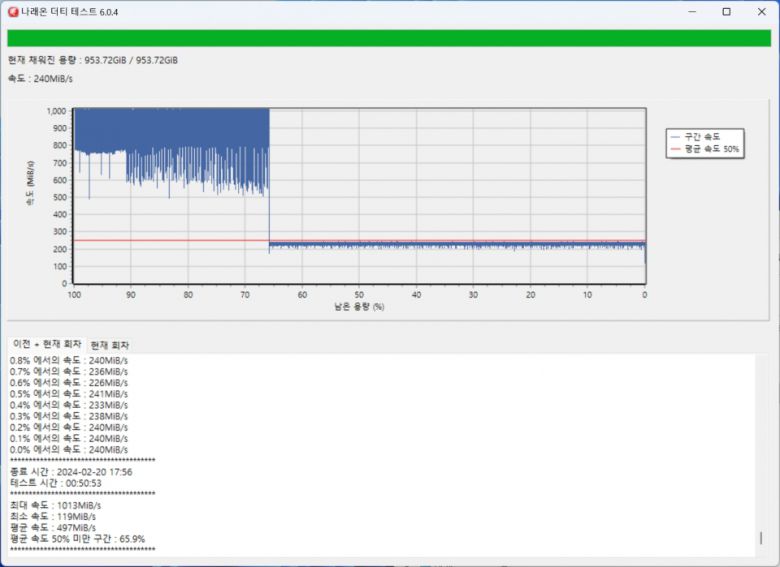This screenshot has height=567, width=780.
Task: Select the 이전 + 현재 회차 tab
Action: (47, 344)
